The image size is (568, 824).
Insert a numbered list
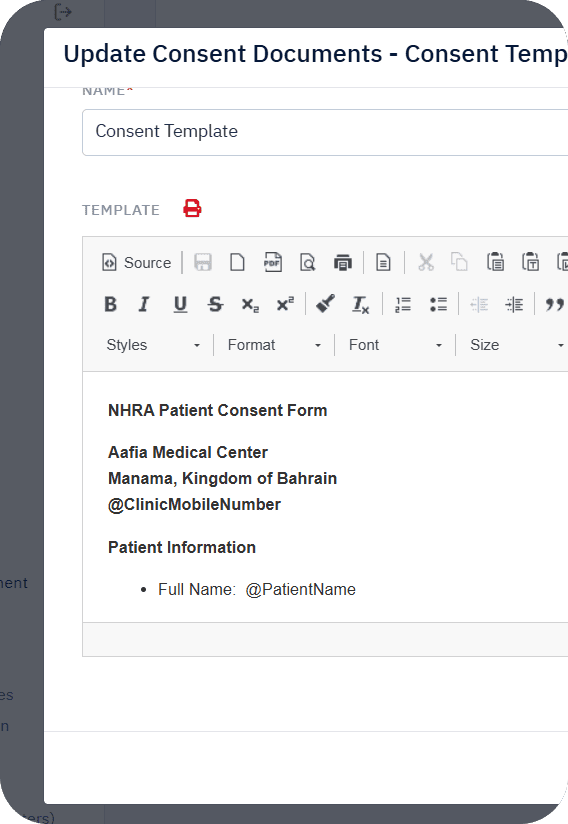pos(403,304)
